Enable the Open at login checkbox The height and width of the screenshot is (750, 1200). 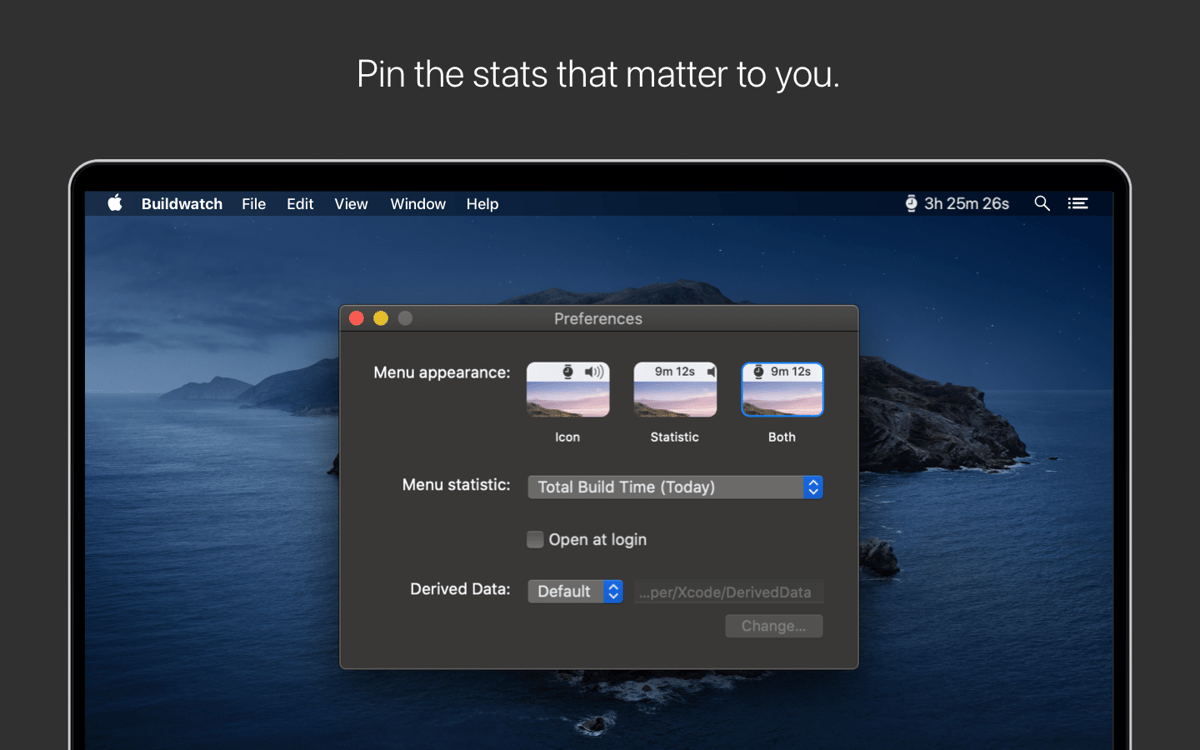535,539
